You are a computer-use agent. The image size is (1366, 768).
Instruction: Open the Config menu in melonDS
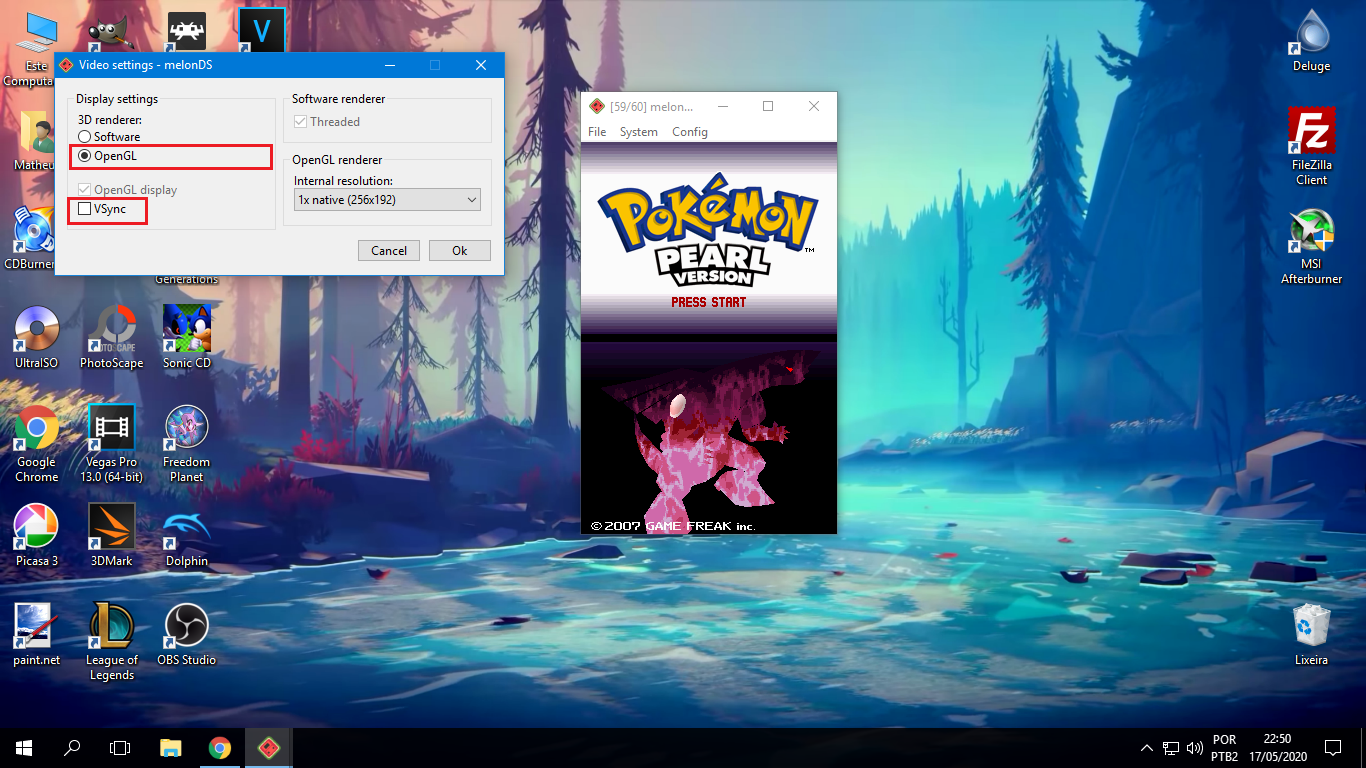pyautogui.click(x=690, y=131)
